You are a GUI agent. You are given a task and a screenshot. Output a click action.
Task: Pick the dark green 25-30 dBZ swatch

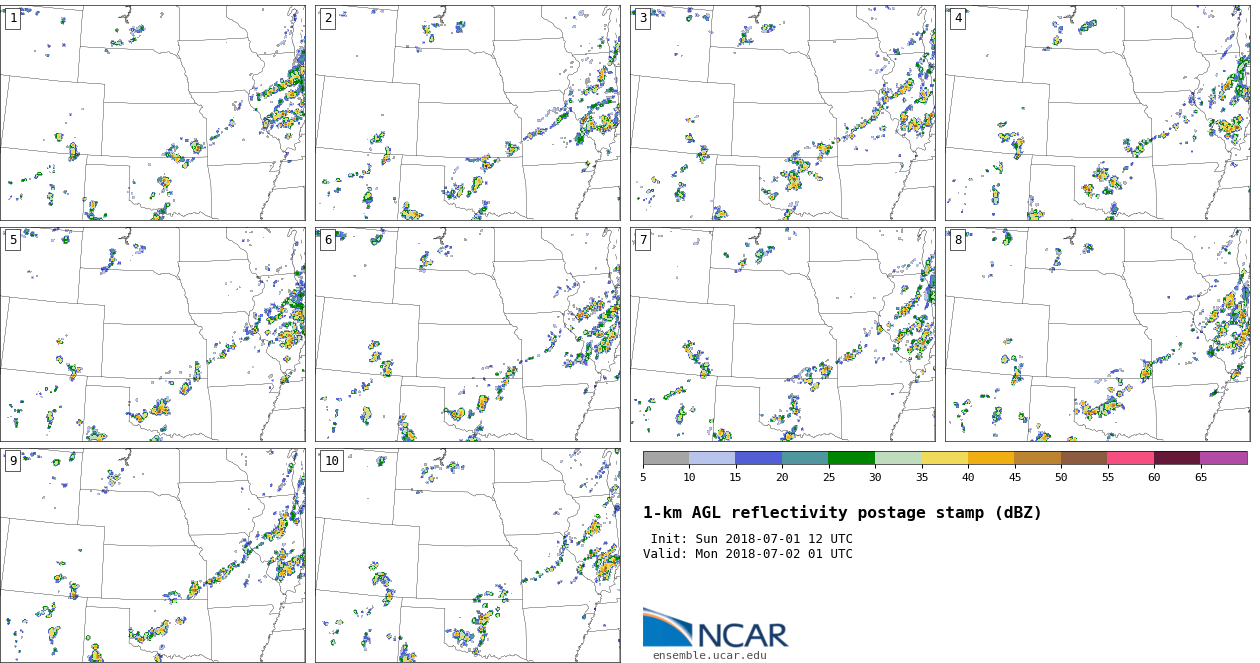click(851, 458)
